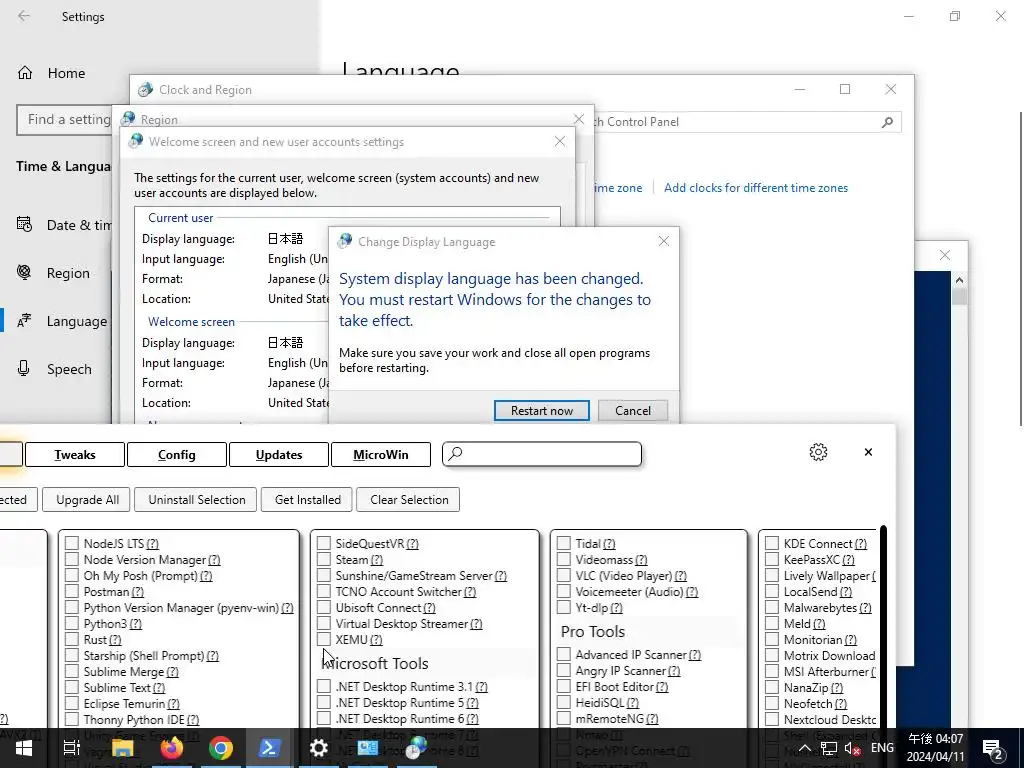Screen dimensions: 1024x768
Task: Check the NodeJS LTS checkbox
Action: coord(72,543)
